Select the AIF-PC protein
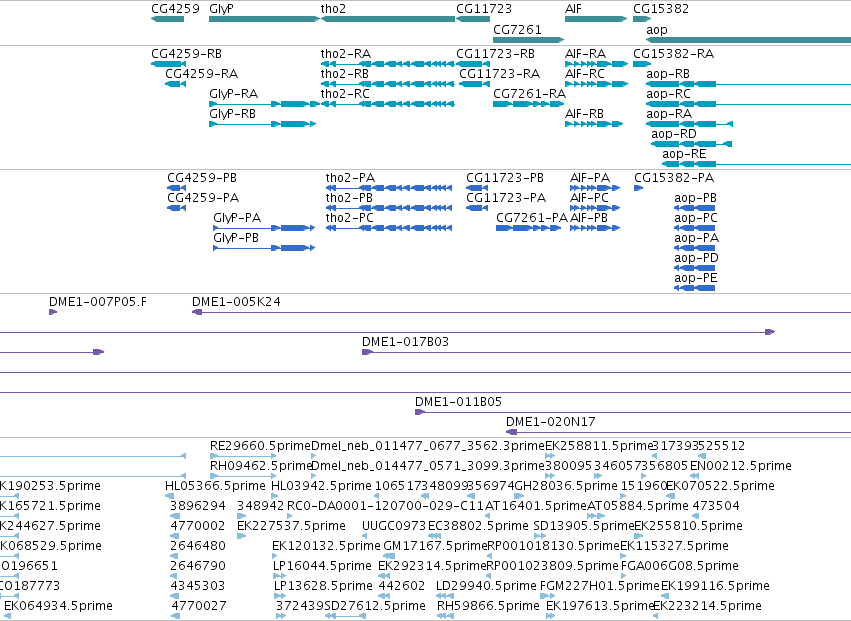Screen dimensions: 851x621 tap(589, 198)
